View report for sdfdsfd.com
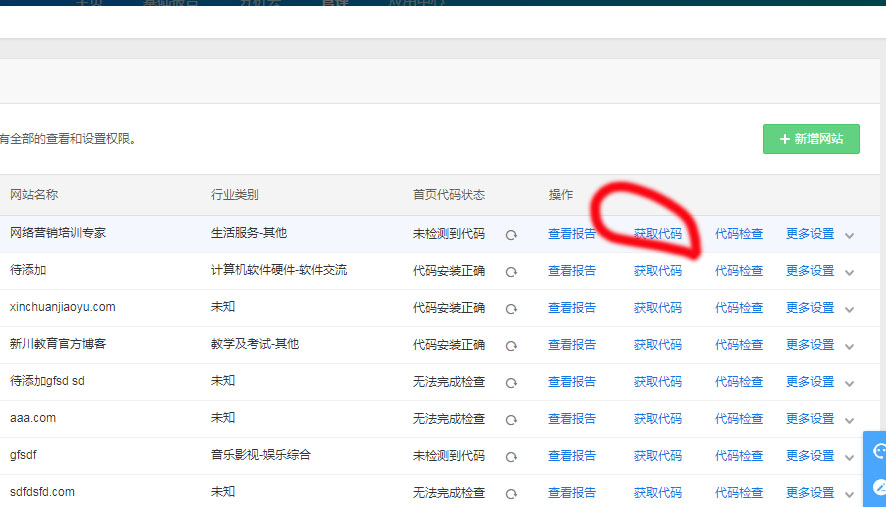This screenshot has height=507, width=886. (572, 493)
